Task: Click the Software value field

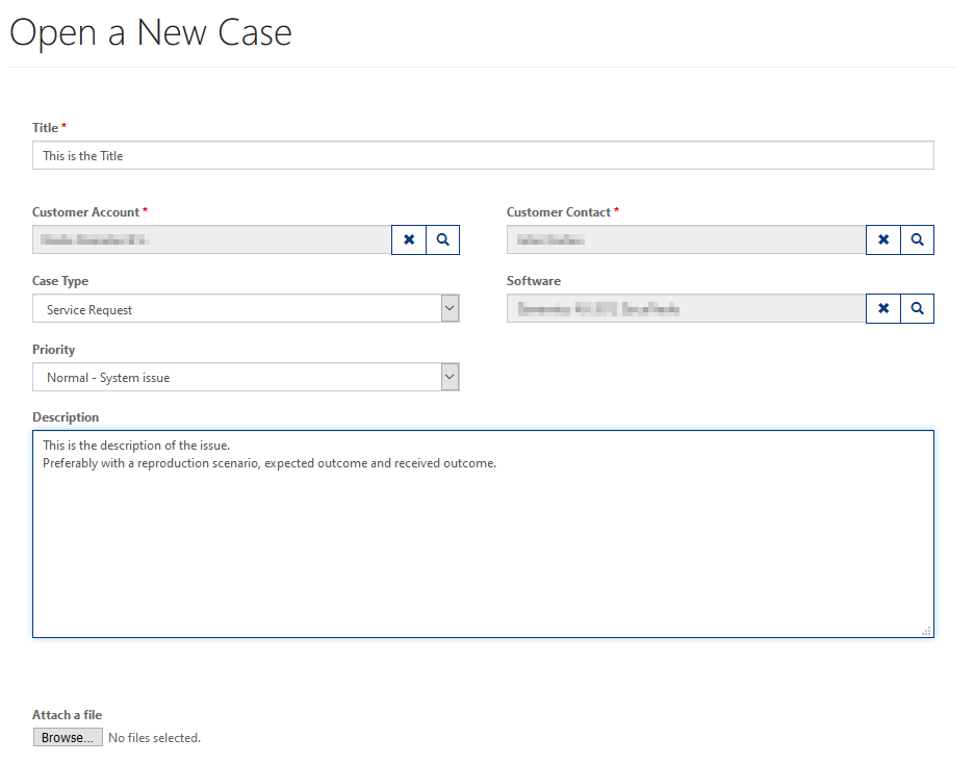Action: (x=685, y=309)
